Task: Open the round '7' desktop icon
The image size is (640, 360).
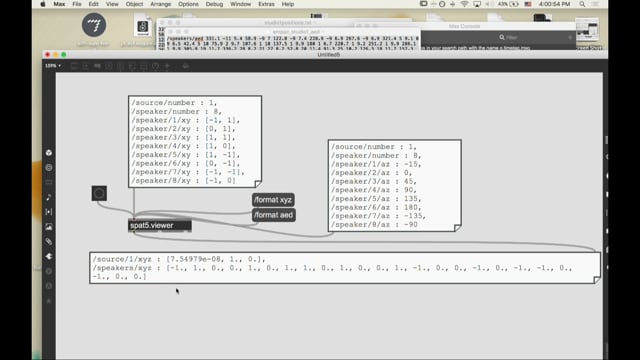Action: (94, 25)
